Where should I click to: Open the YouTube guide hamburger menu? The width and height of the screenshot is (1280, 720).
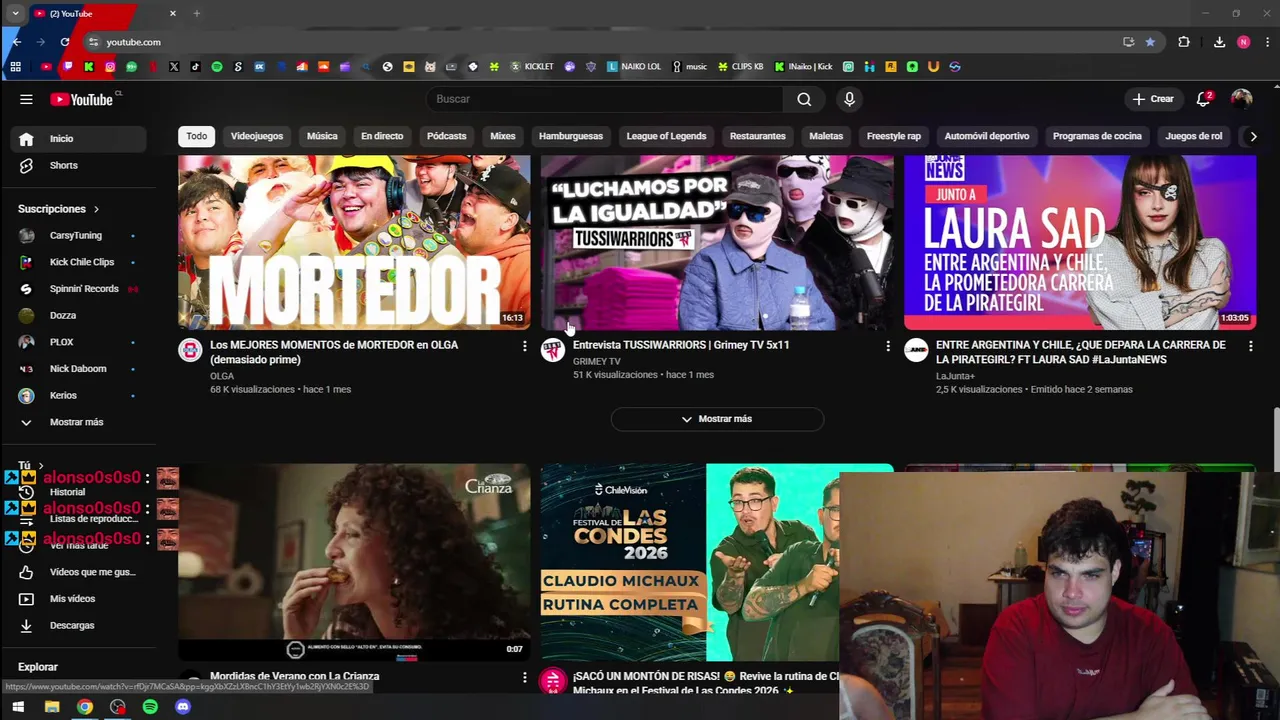click(x=26, y=99)
